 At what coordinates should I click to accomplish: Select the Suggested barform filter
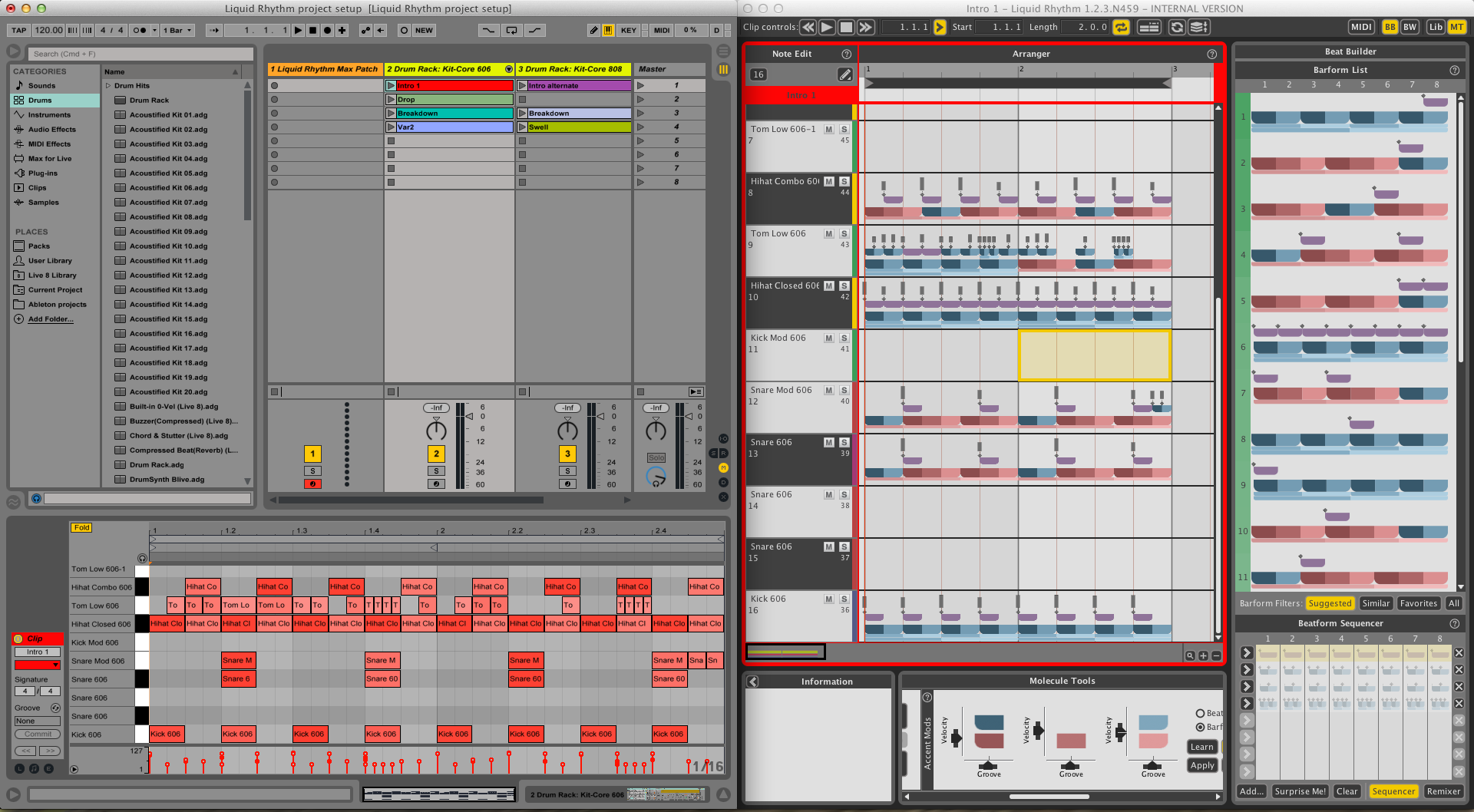[1330, 603]
